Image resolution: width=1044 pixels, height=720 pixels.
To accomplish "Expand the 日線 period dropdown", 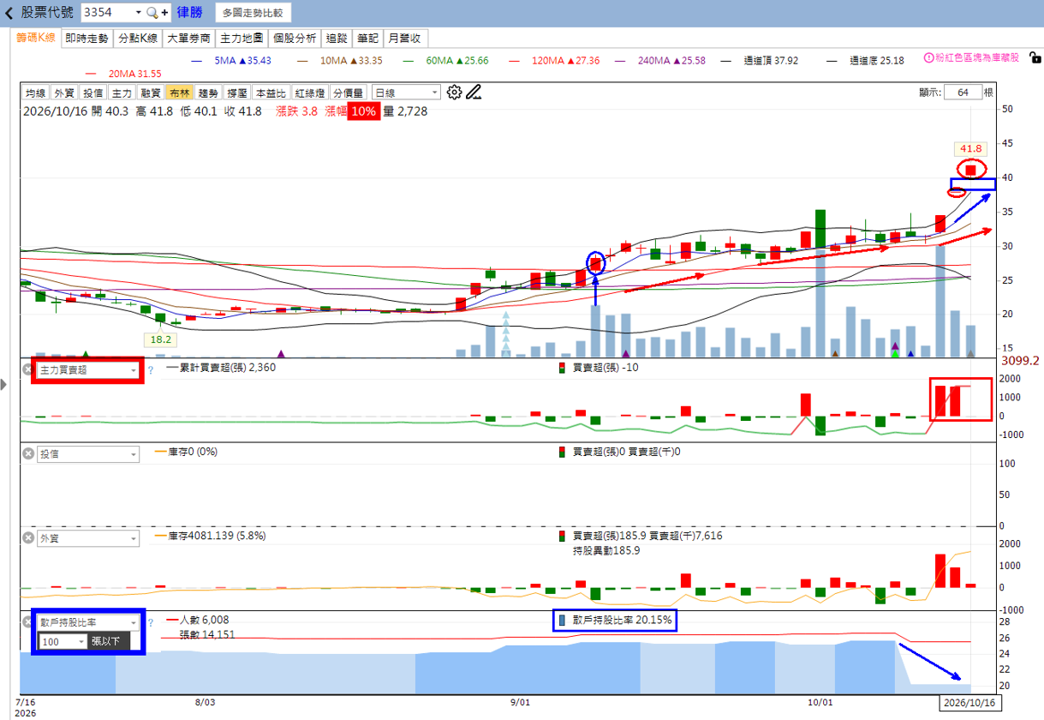I will 405,93.
